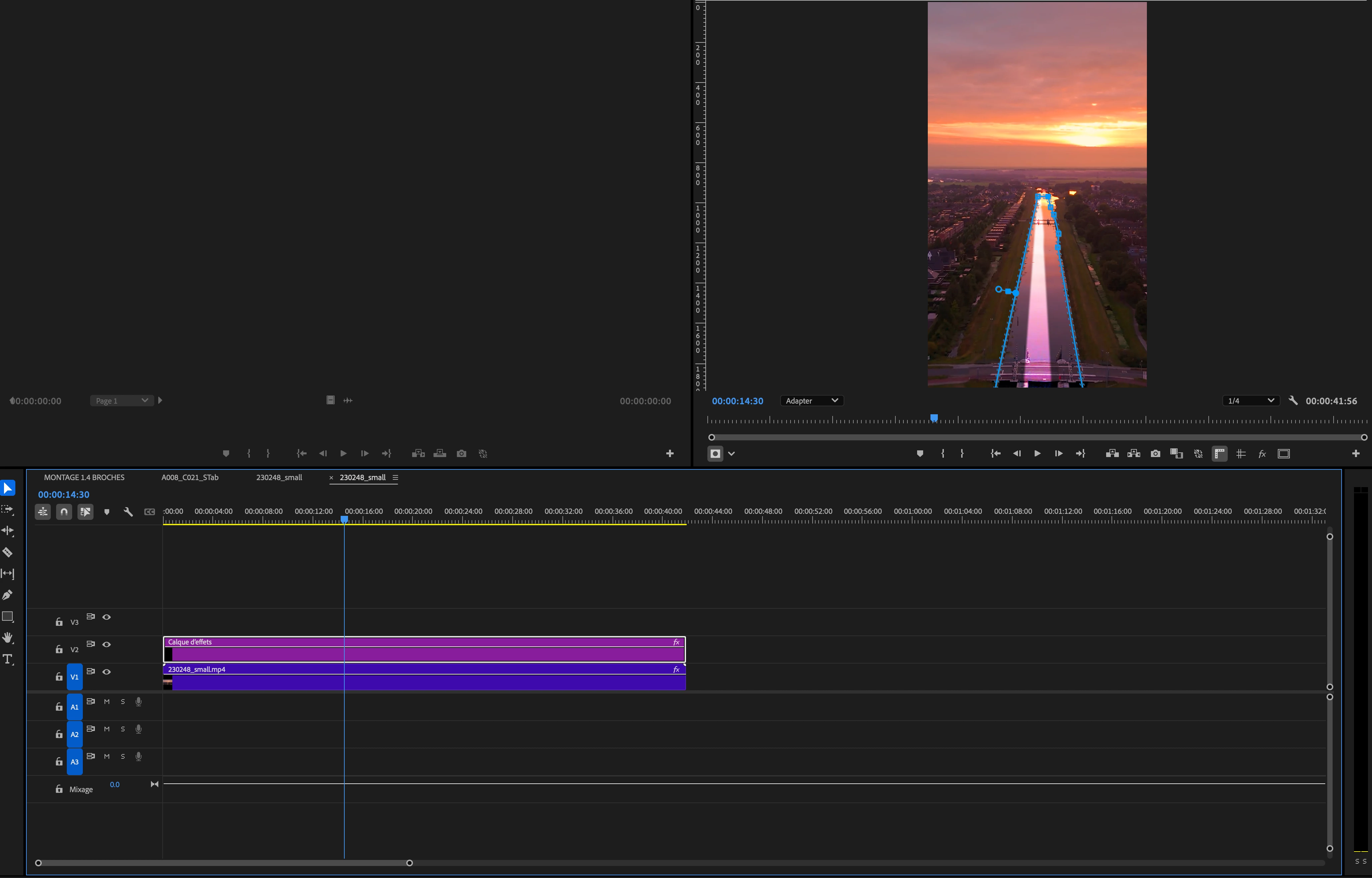1372x878 pixels.
Task: Open the Adapter zoom level dropdown
Action: [x=811, y=401]
